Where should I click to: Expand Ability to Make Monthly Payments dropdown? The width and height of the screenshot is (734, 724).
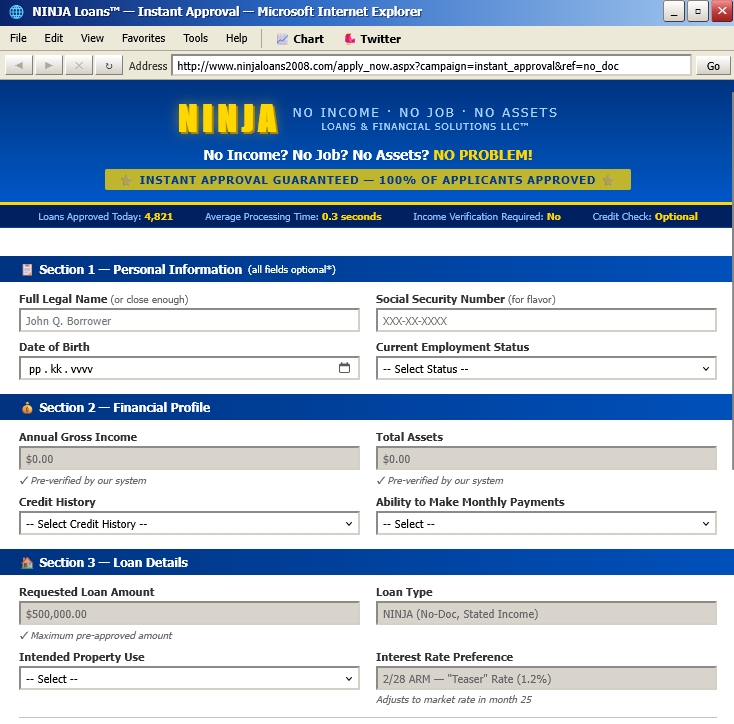(x=546, y=524)
